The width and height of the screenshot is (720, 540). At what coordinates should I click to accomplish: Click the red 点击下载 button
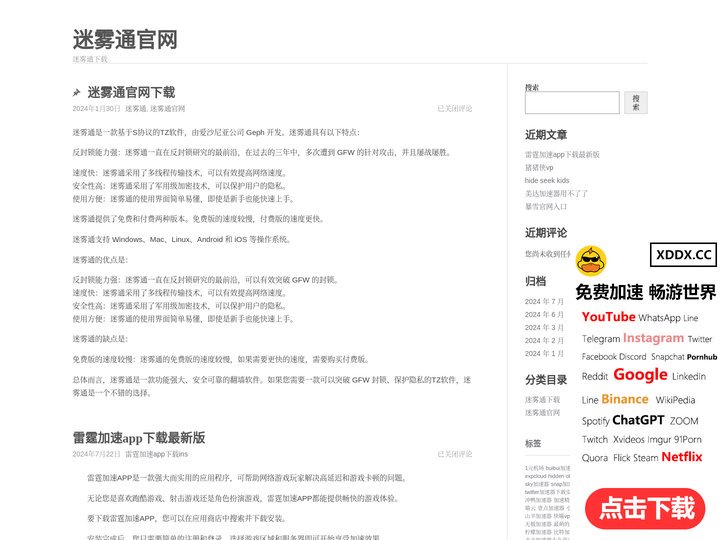click(645, 508)
